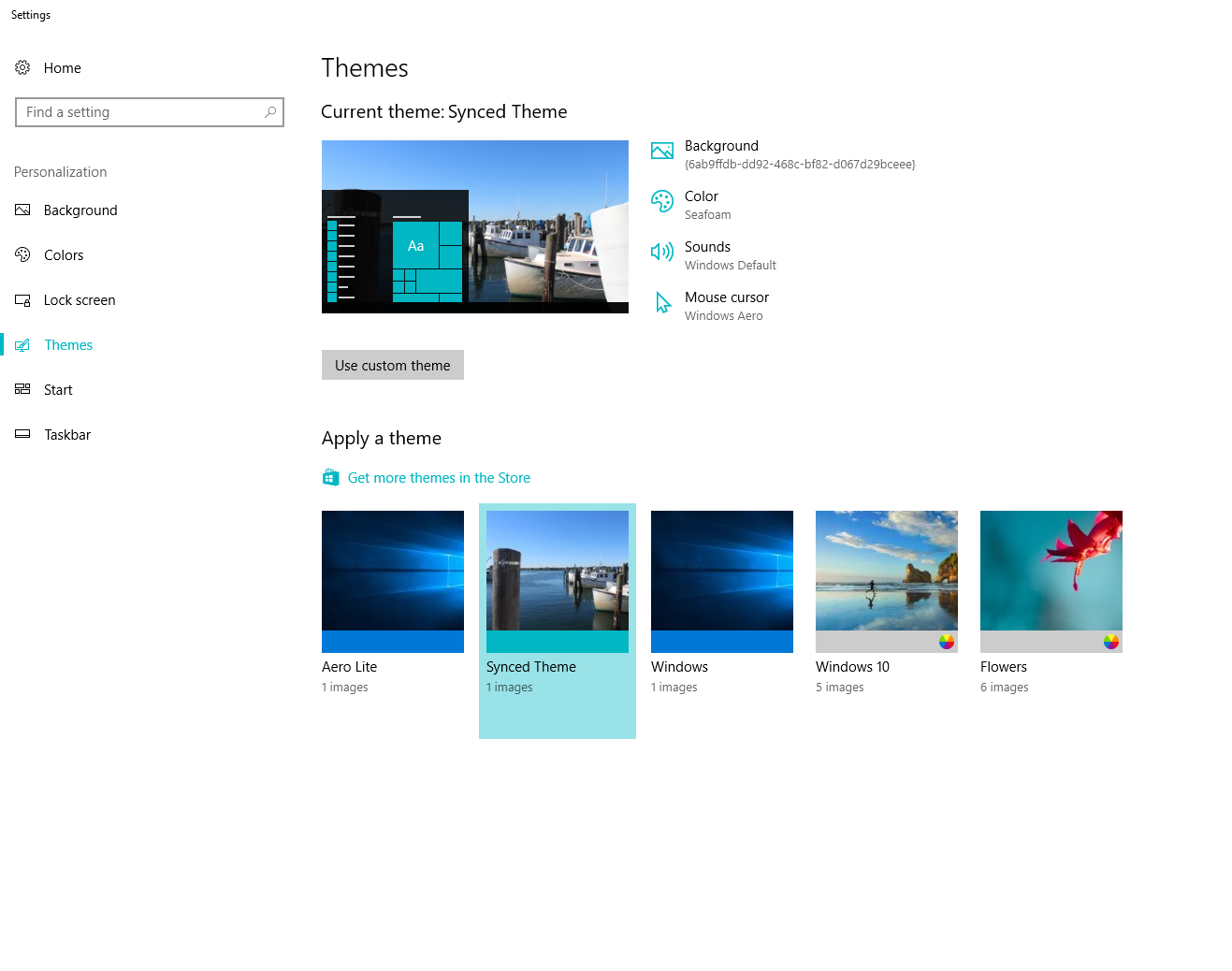Viewport: 1232px width, 971px height.
Task: Click Aero Lite blue color bar
Action: tap(393, 642)
